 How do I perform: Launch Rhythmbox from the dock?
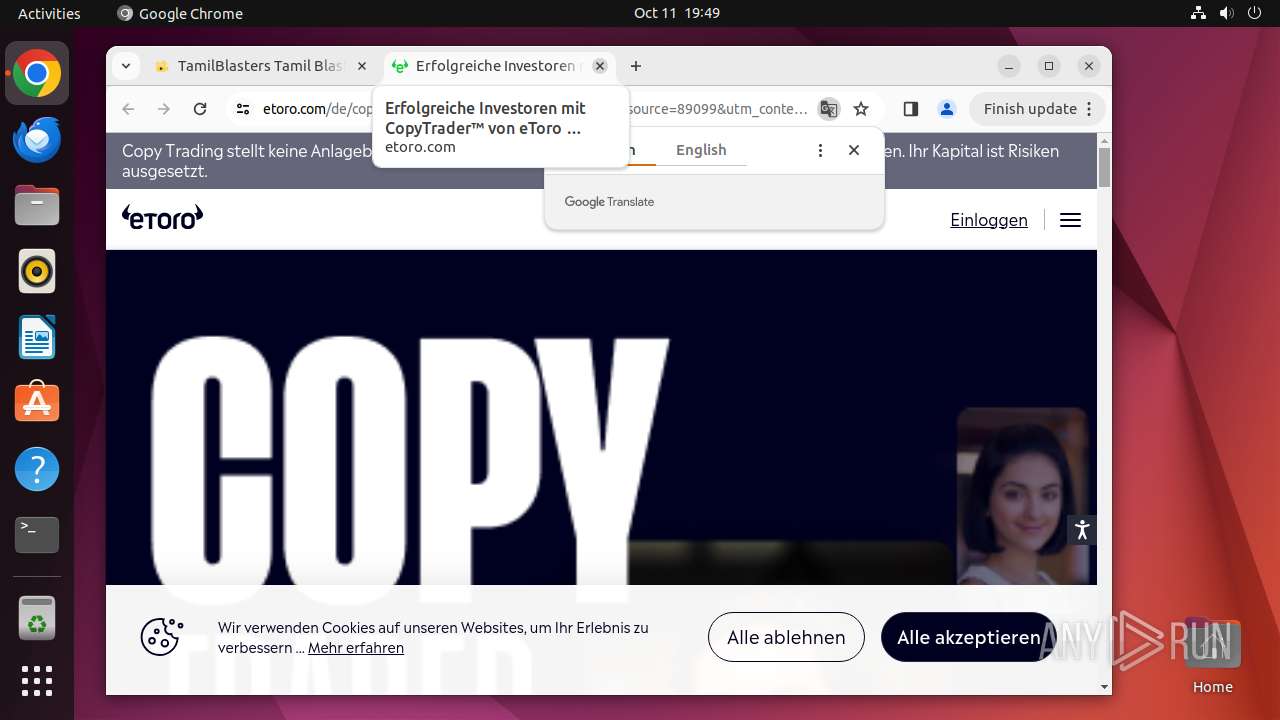37,271
